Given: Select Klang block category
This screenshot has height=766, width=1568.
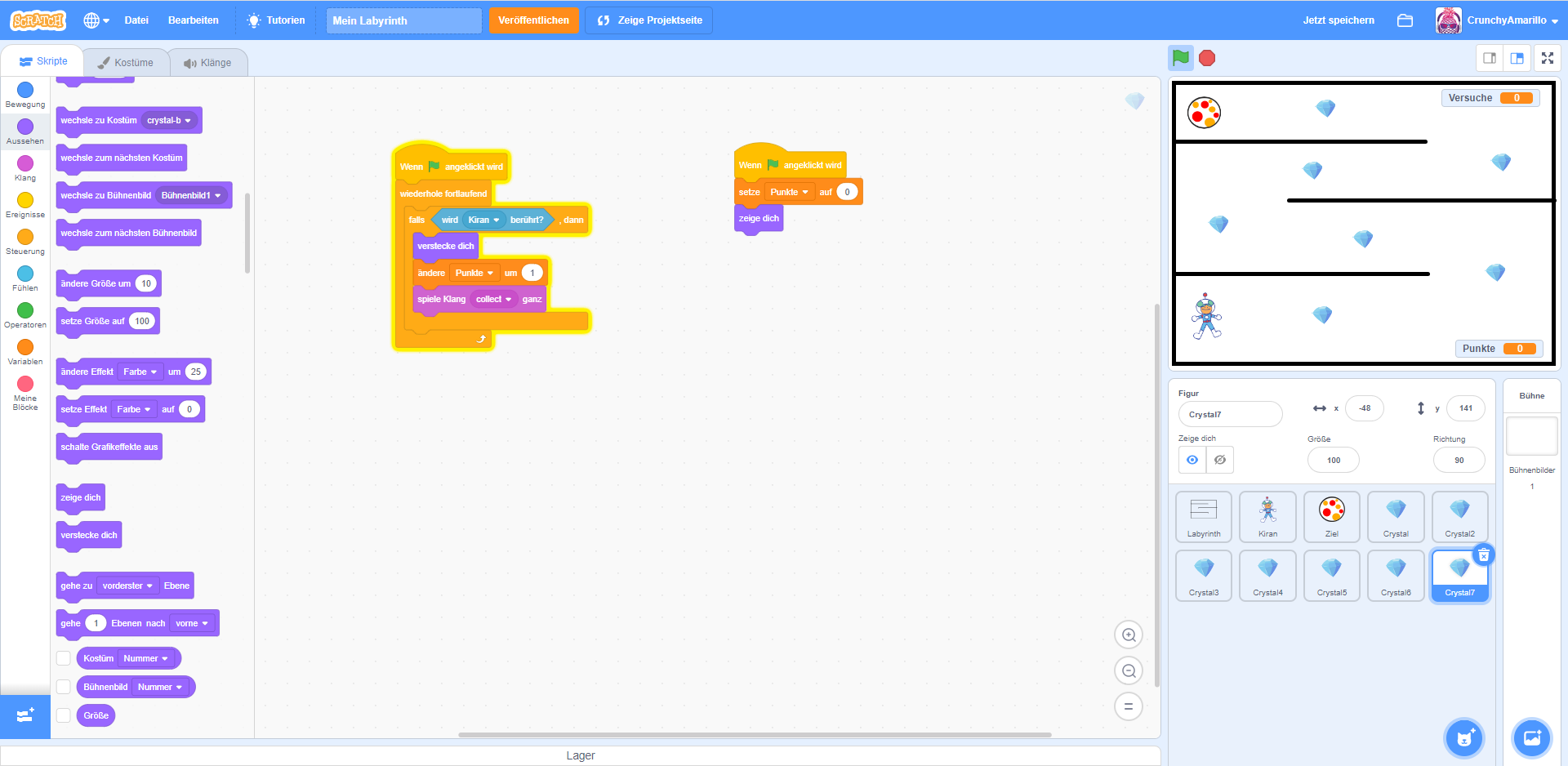Looking at the screenshot, I should click(25, 168).
